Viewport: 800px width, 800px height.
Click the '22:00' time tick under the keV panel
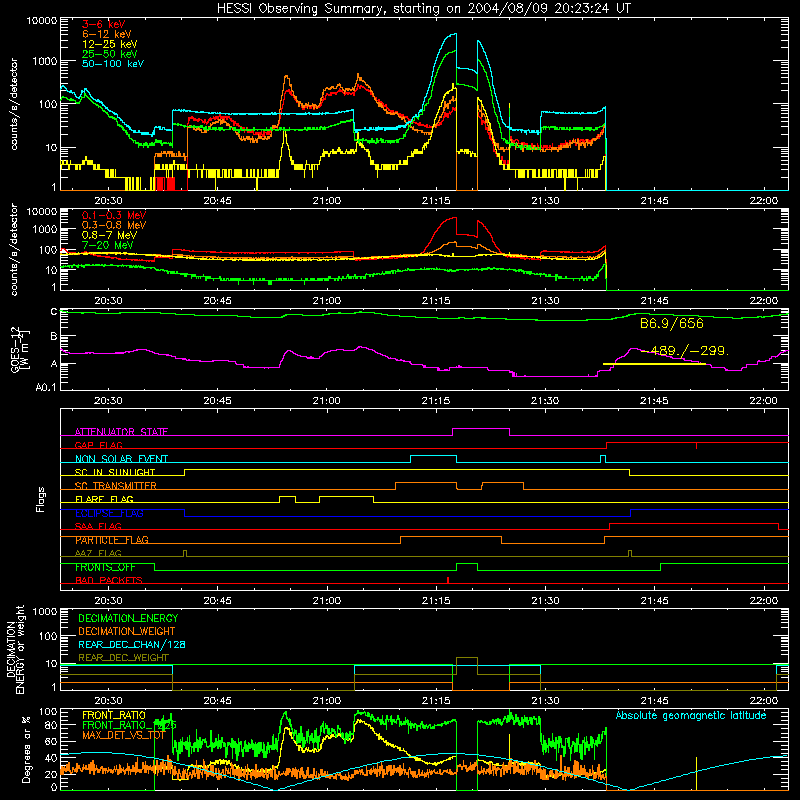tap(764, 201)
